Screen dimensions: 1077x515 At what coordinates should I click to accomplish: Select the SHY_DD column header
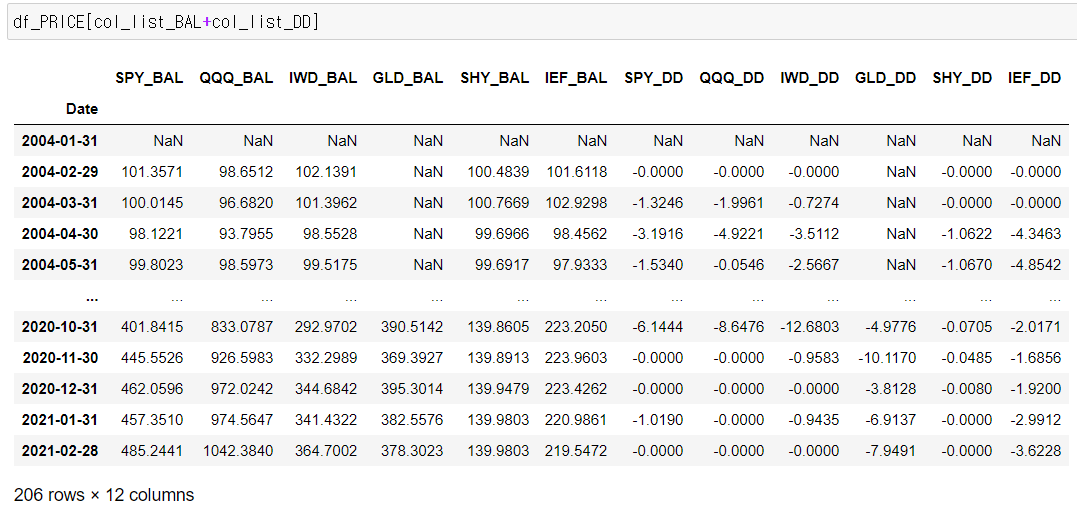tap(962, 78)
